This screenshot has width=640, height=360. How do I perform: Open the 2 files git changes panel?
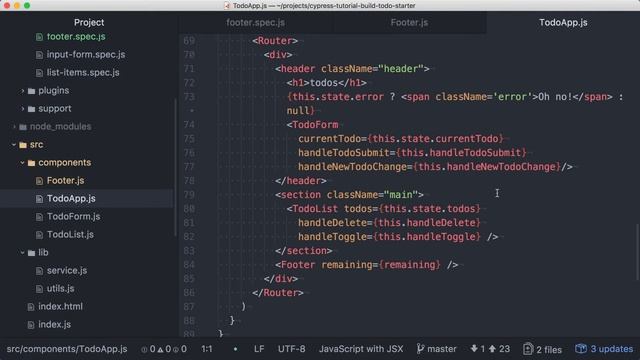[542, 349]
